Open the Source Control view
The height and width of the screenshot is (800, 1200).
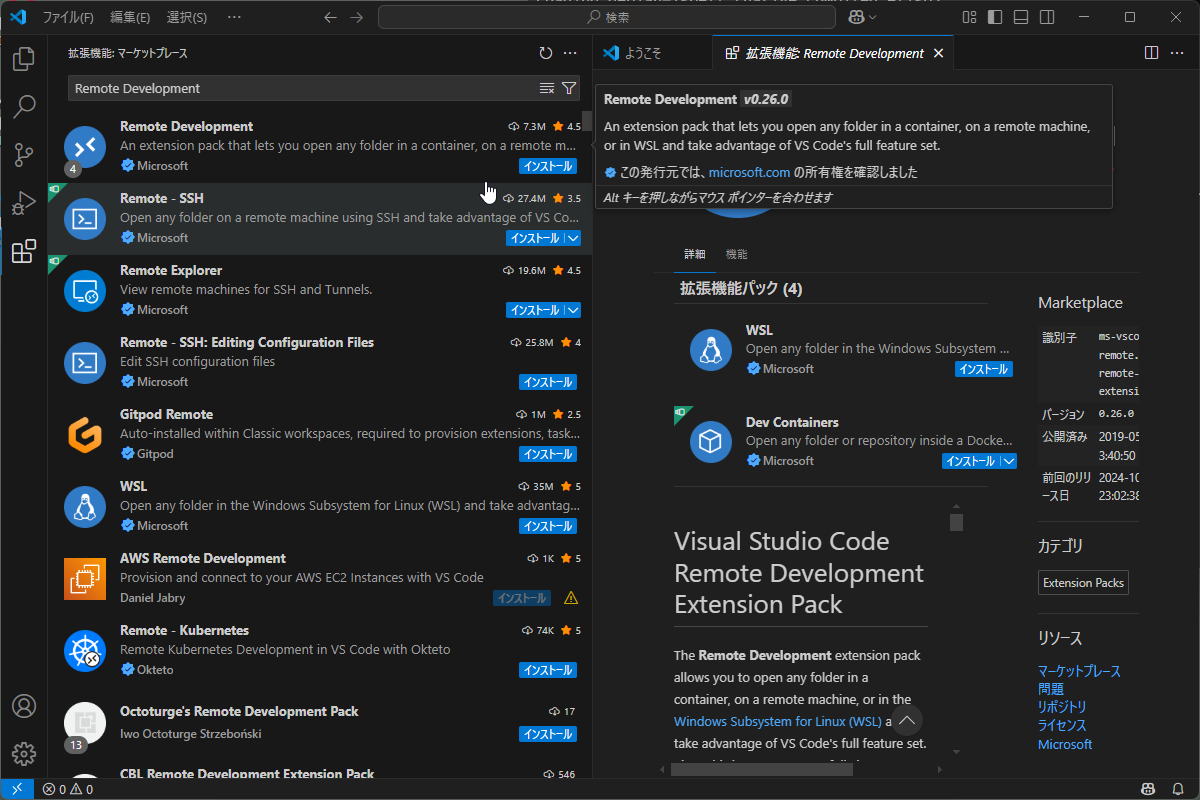click(x=24, y=155)
